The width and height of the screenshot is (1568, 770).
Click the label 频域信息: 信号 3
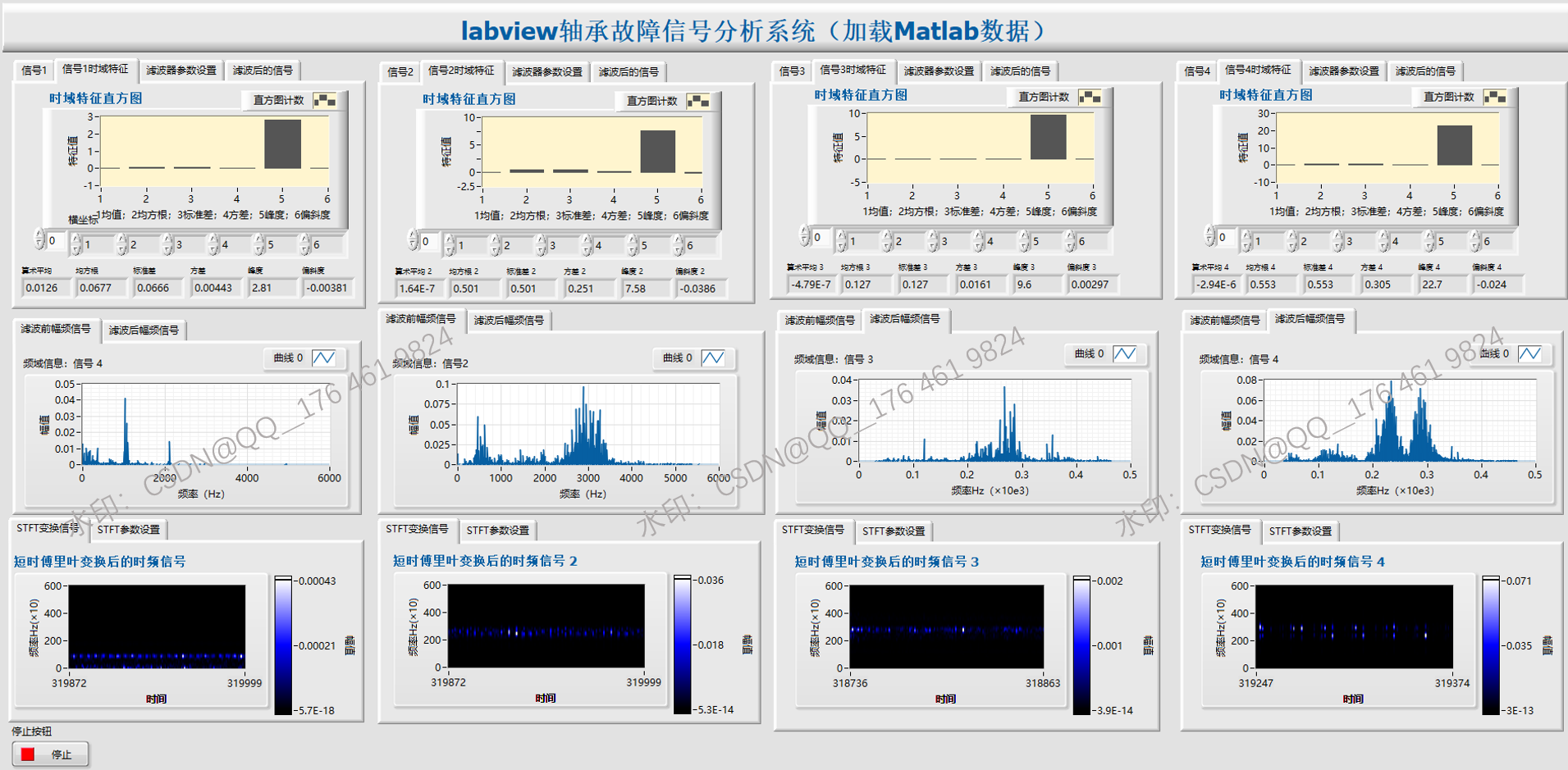(834, 359)
